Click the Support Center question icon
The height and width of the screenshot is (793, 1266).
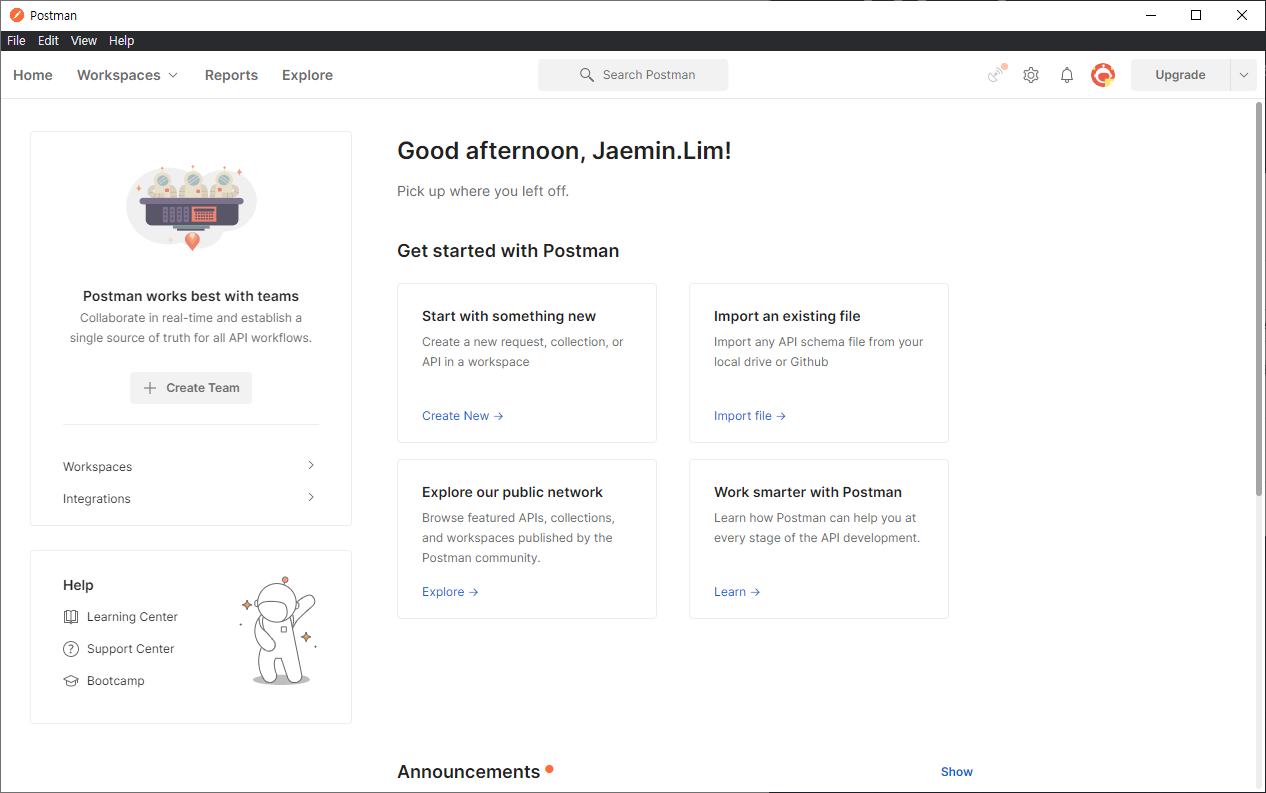pyautogui.click(x=71, y=649)
